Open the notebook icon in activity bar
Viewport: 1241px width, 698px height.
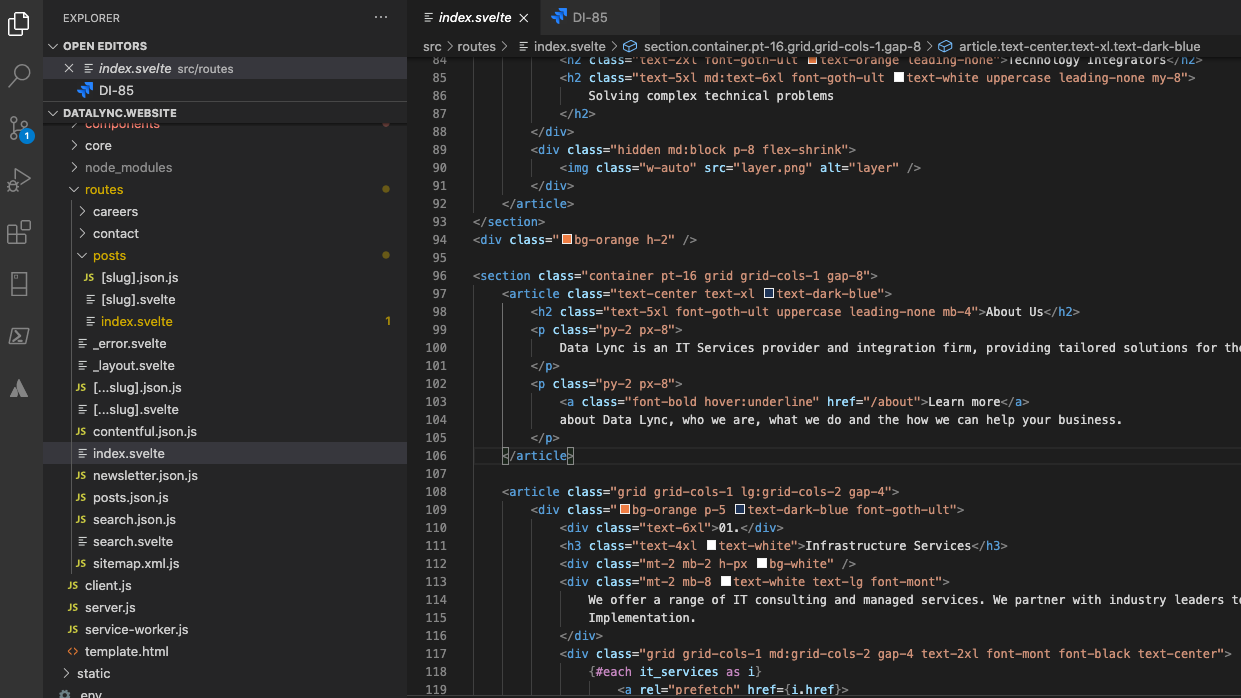(x=19, y=284)
